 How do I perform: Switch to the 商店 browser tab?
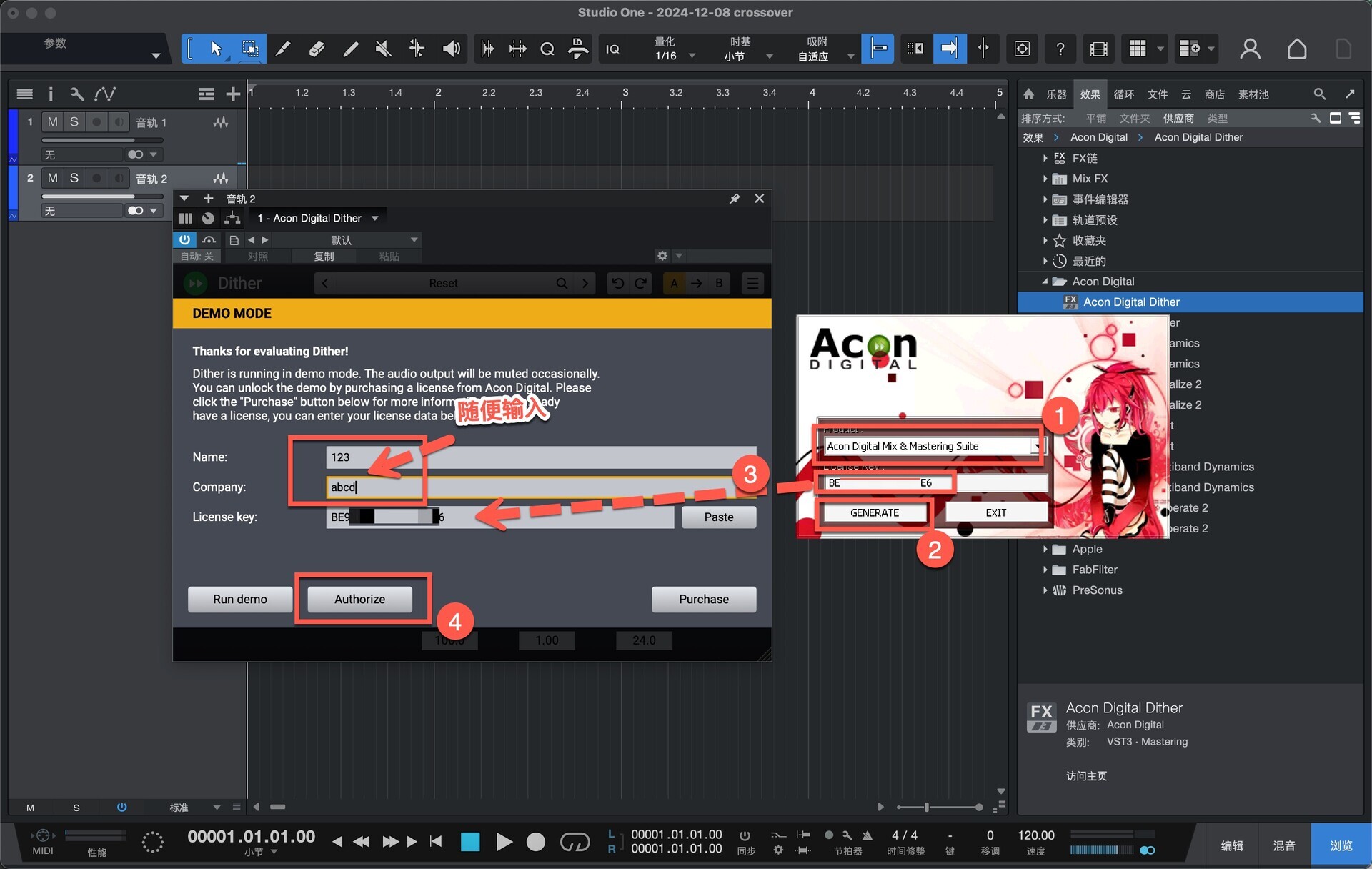[1215, 94]
